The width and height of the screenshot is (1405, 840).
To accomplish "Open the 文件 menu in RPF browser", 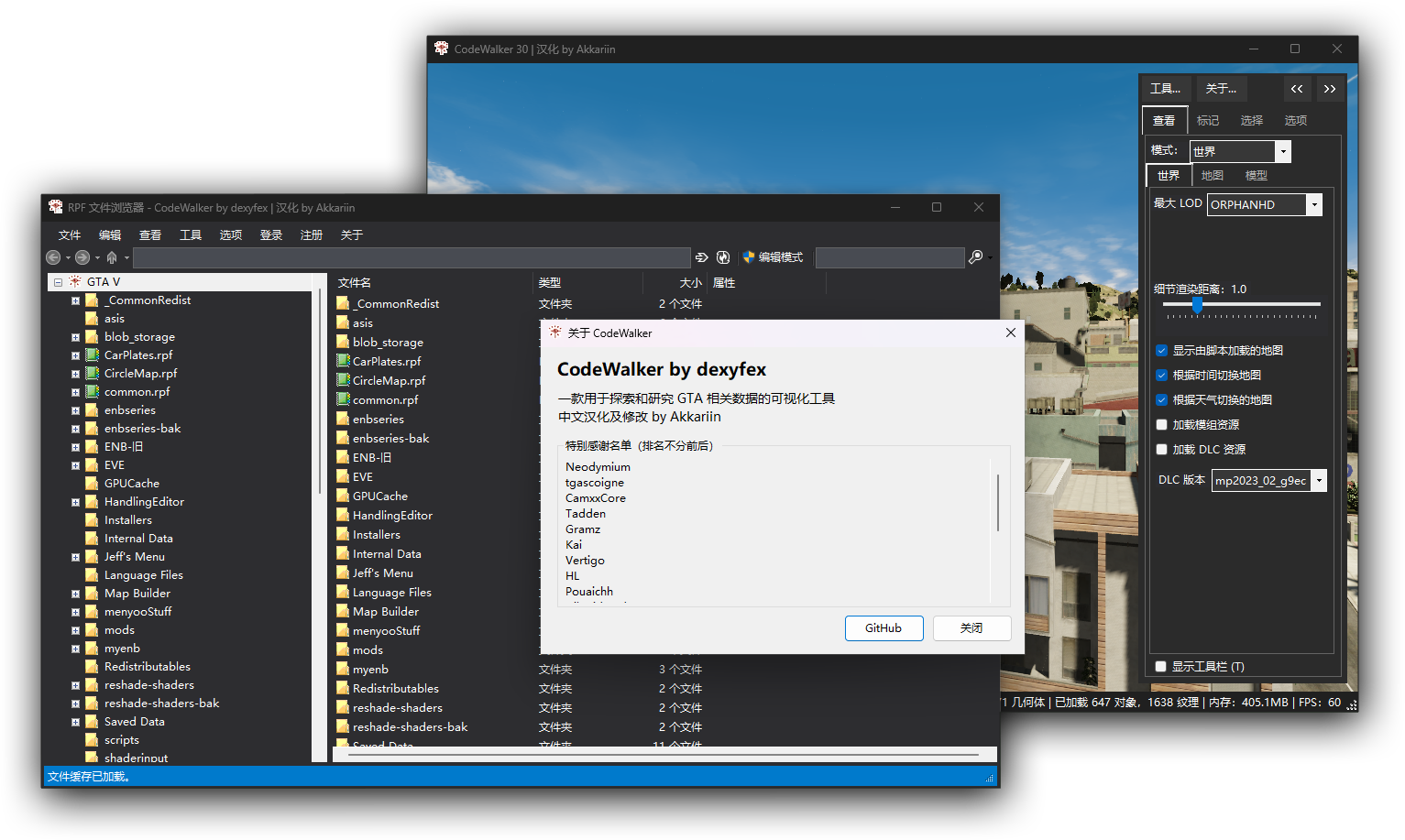I will pyautogui.click(x=70, y=235).
